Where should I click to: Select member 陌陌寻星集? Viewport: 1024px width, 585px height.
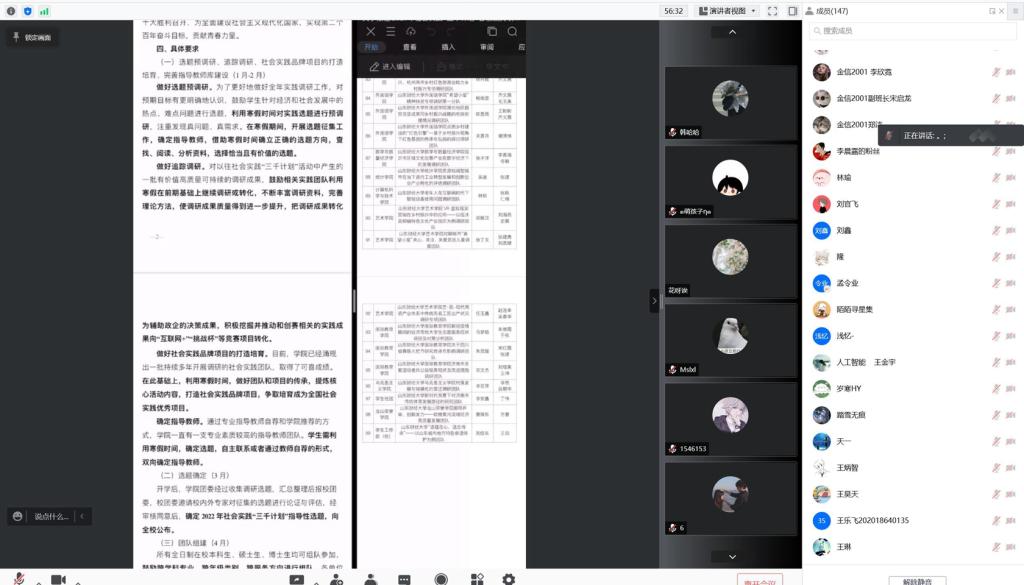point(914,309)
